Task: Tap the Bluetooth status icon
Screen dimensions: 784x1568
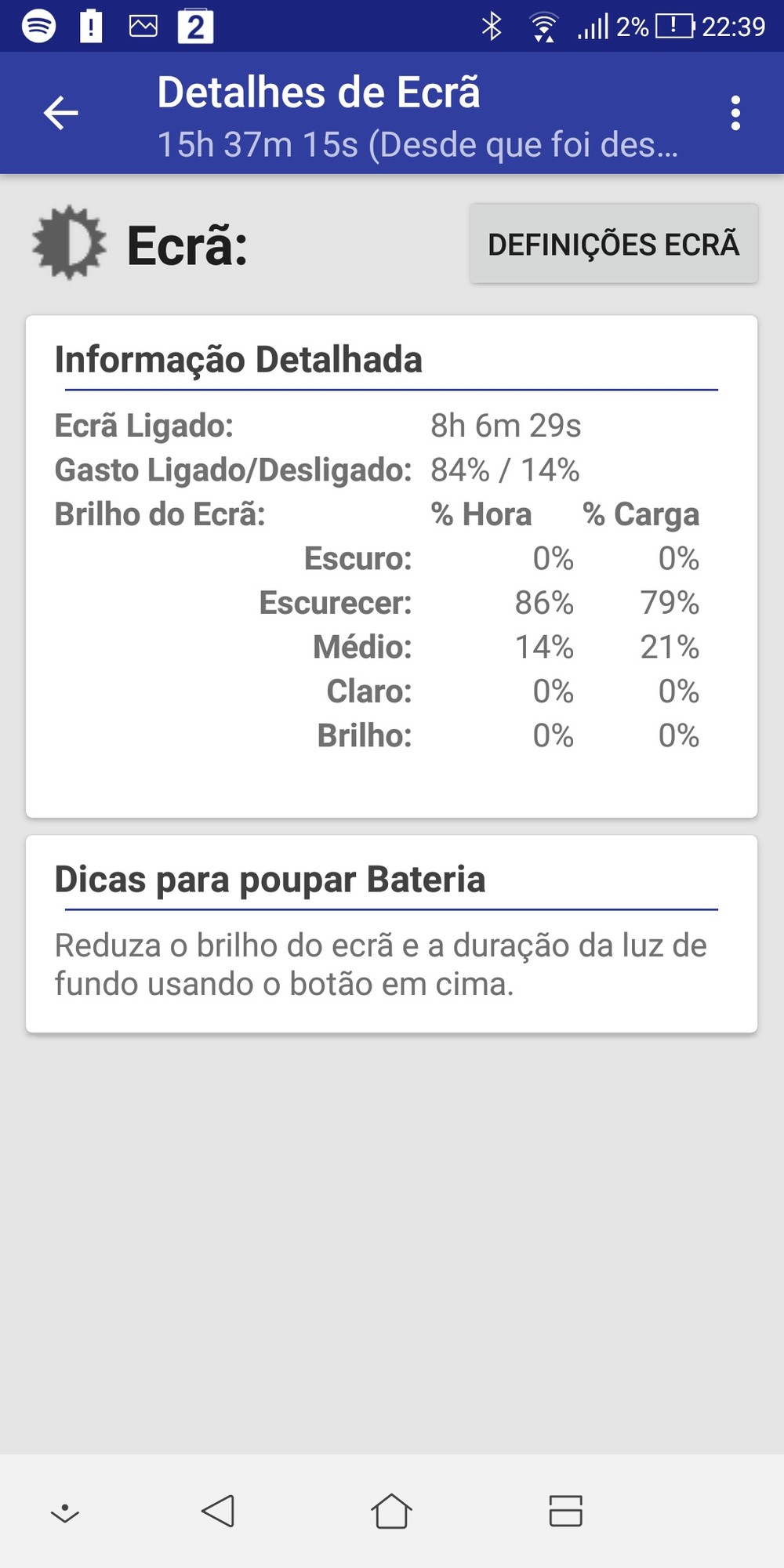Action: tap(492, 27)
